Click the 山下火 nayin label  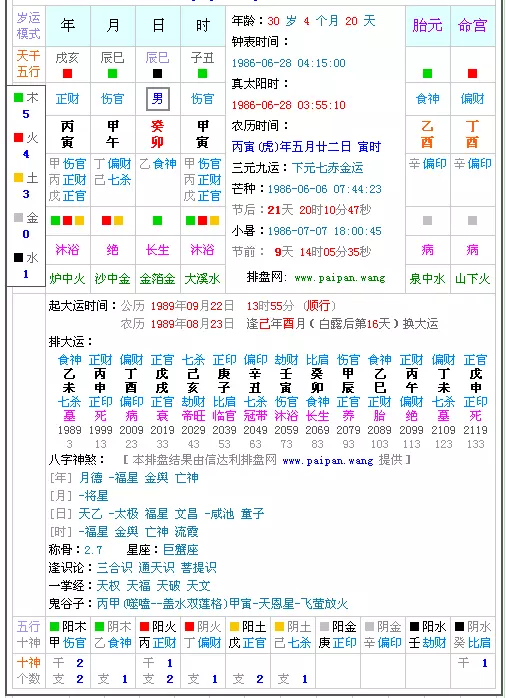click(473, 279)
